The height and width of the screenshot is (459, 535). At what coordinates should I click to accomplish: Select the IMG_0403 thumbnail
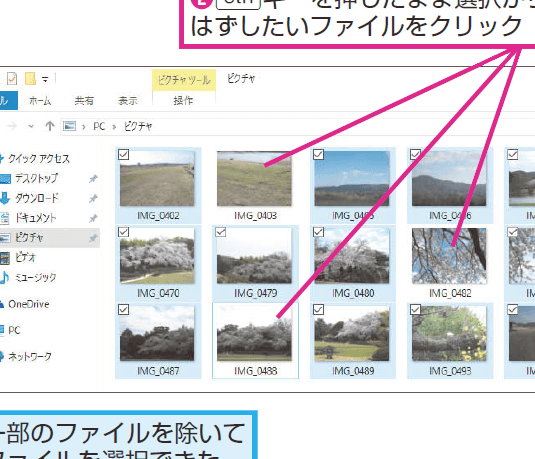pyautogui.click(x=255, y=179)
